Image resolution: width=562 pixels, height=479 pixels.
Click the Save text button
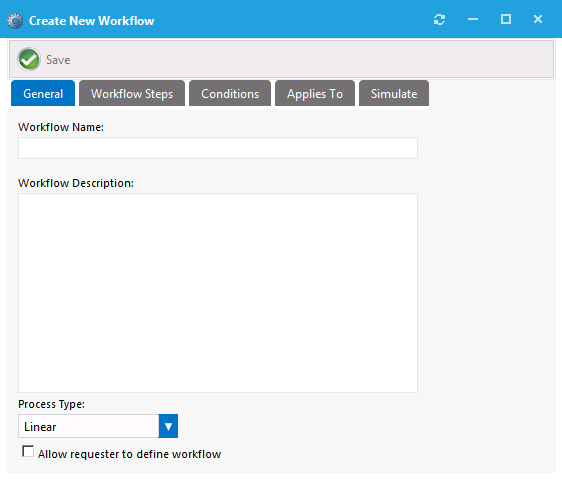pos(58,60)
